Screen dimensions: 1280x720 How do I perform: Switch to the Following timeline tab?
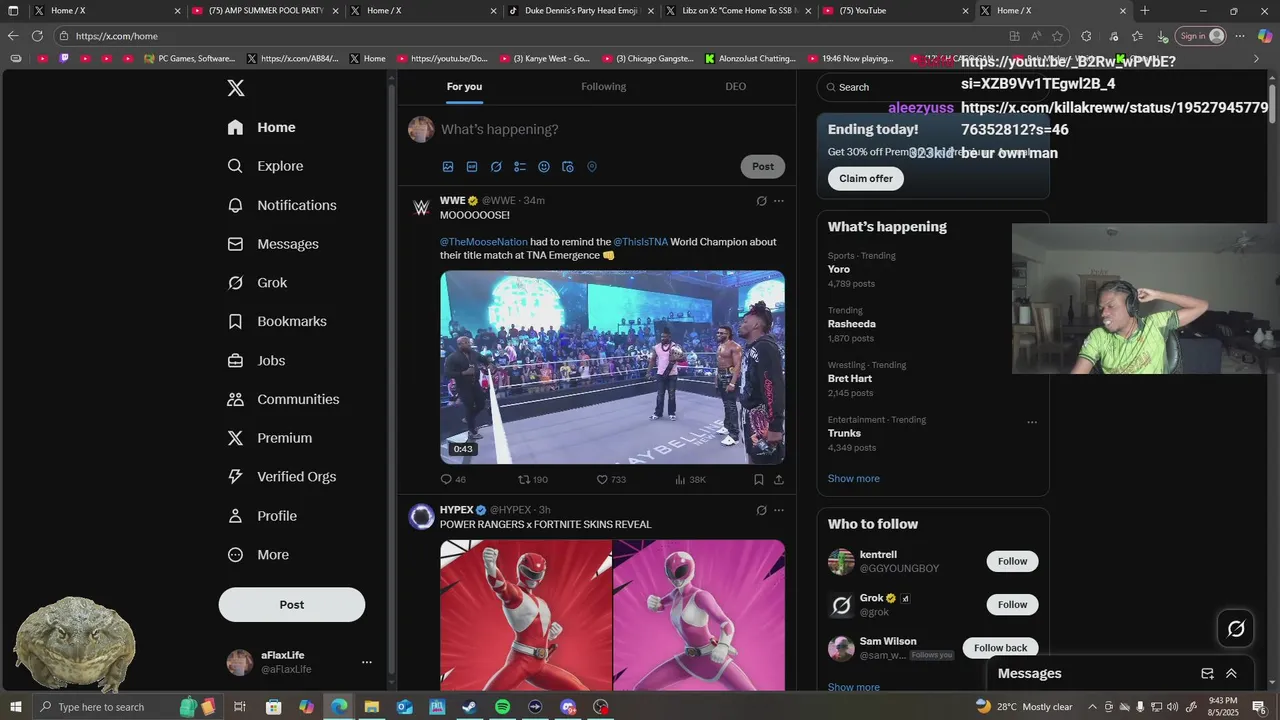[604, 87]
